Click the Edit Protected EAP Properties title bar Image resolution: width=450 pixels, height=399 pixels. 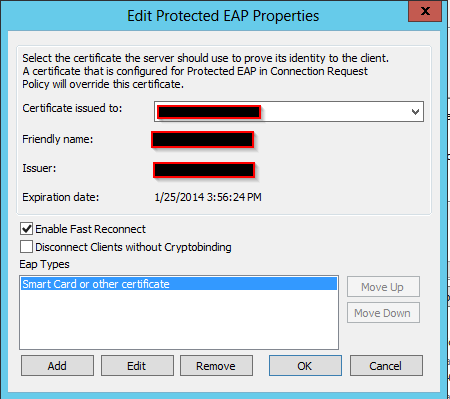pyautogui.click(x=223, y=16)
